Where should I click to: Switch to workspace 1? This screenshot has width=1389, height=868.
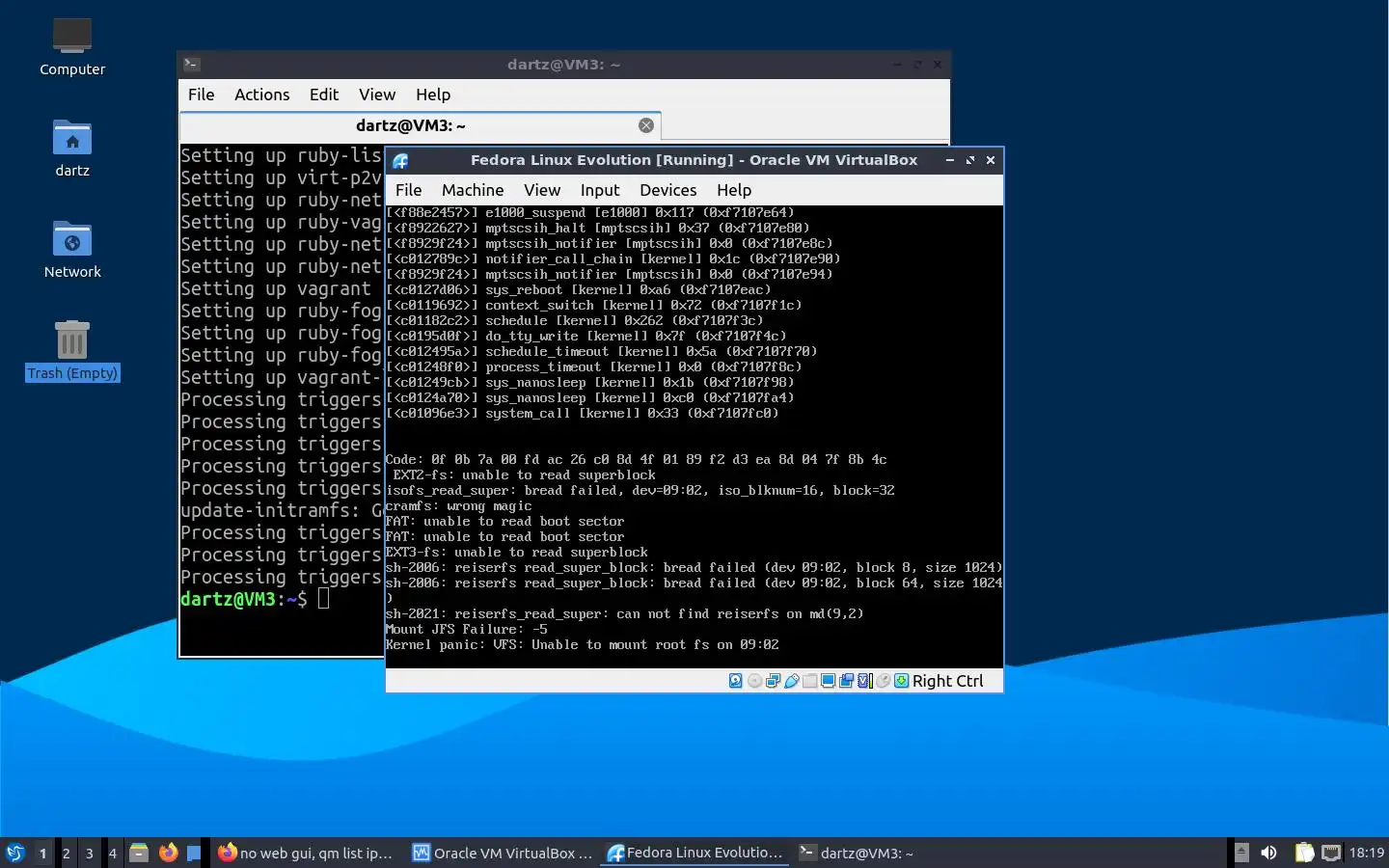[x=42, y=853]
